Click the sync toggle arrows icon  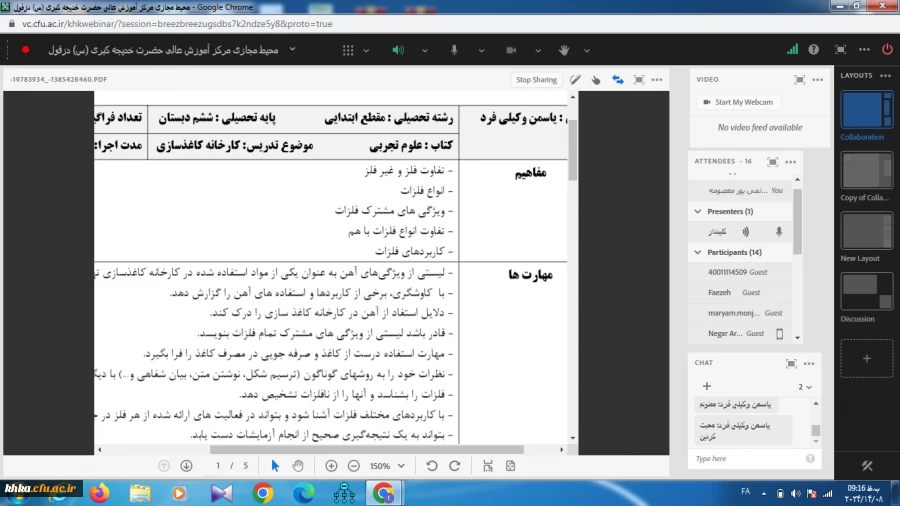tap(617, 80)
